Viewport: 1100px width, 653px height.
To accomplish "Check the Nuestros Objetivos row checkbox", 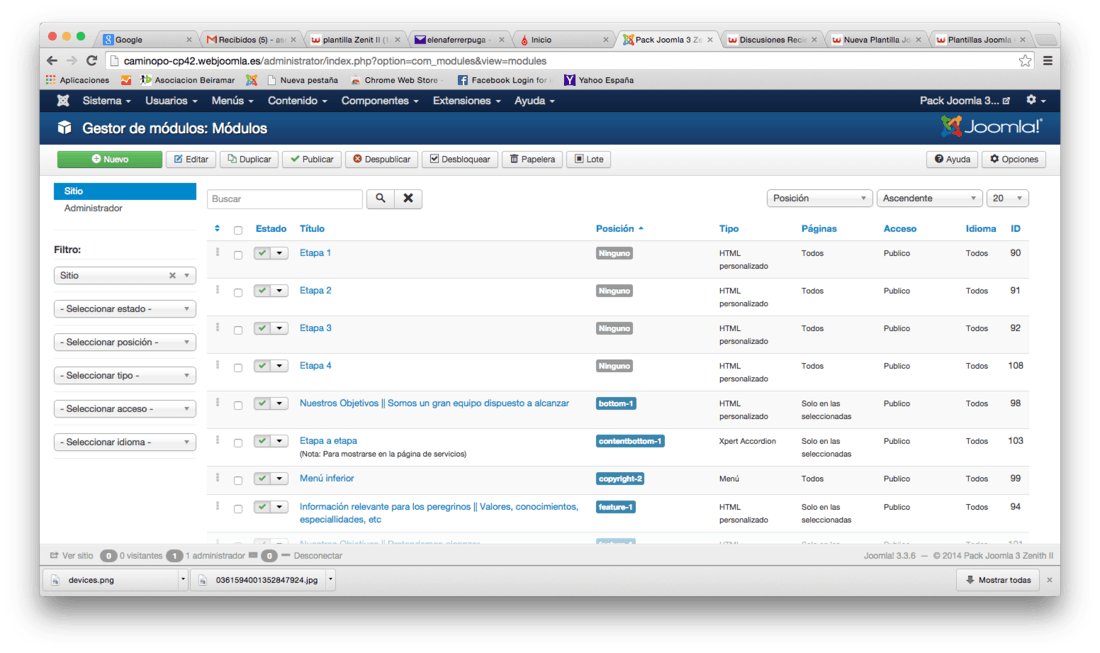I will point(238,405).
